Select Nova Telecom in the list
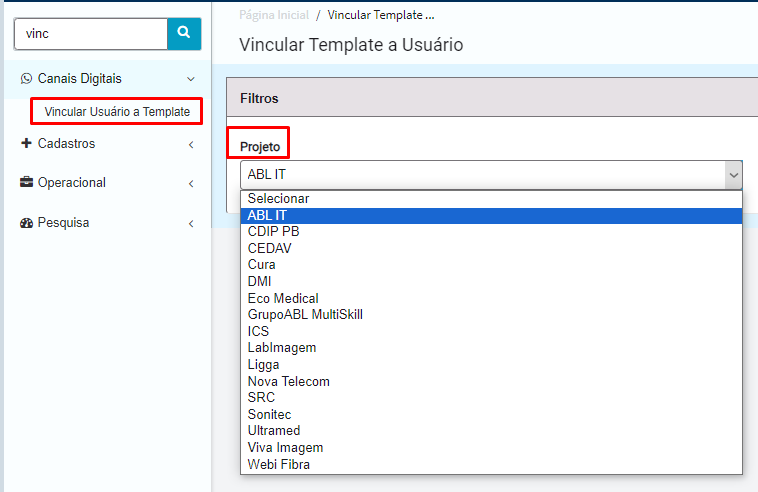Image resolution: width=758 pixels, height=492 pixels. coord(491,381)
